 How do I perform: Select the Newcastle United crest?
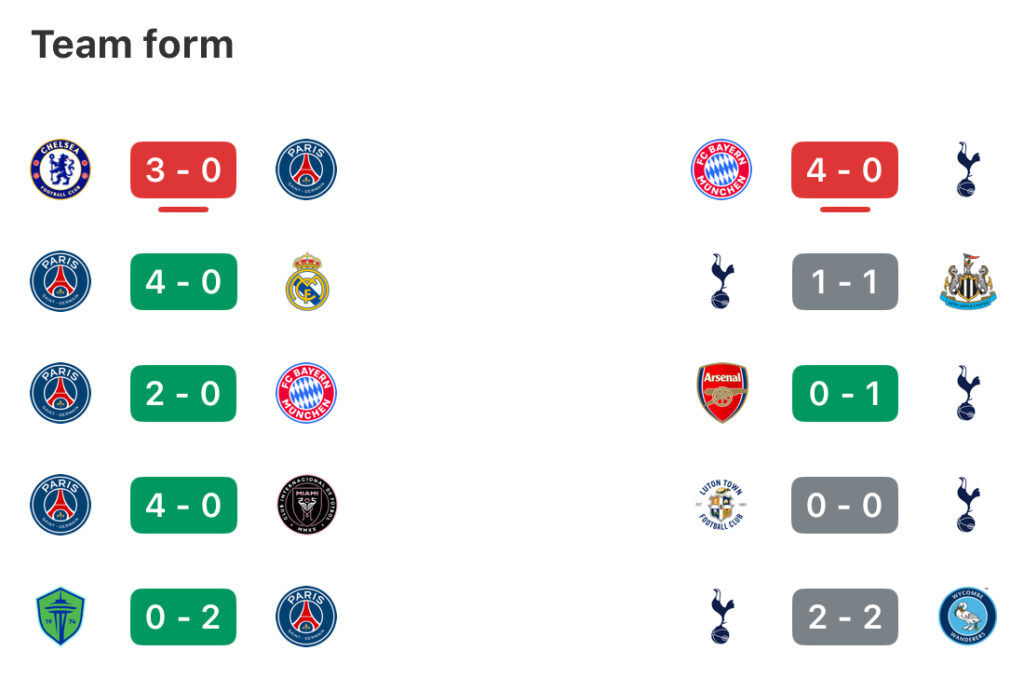click(x=968, y=281)
